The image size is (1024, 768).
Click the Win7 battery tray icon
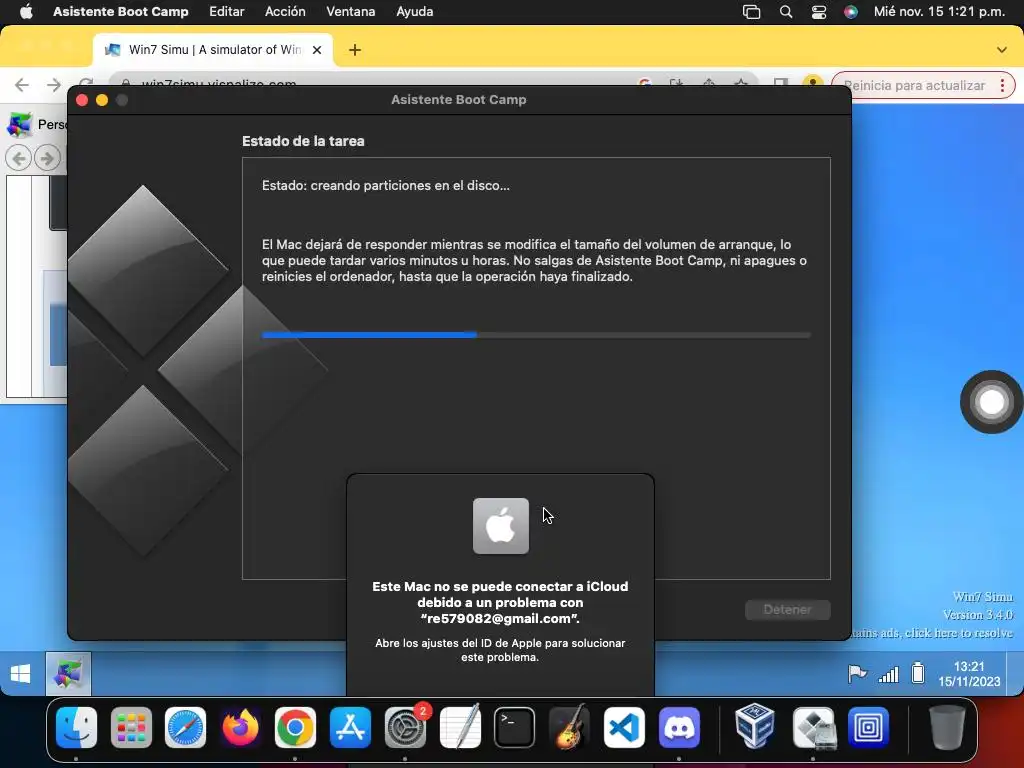point(918,673)
